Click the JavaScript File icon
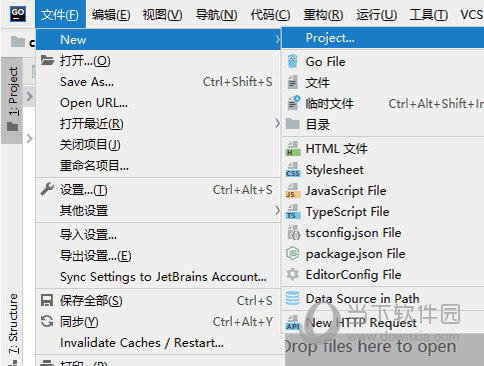 (293, 191)
